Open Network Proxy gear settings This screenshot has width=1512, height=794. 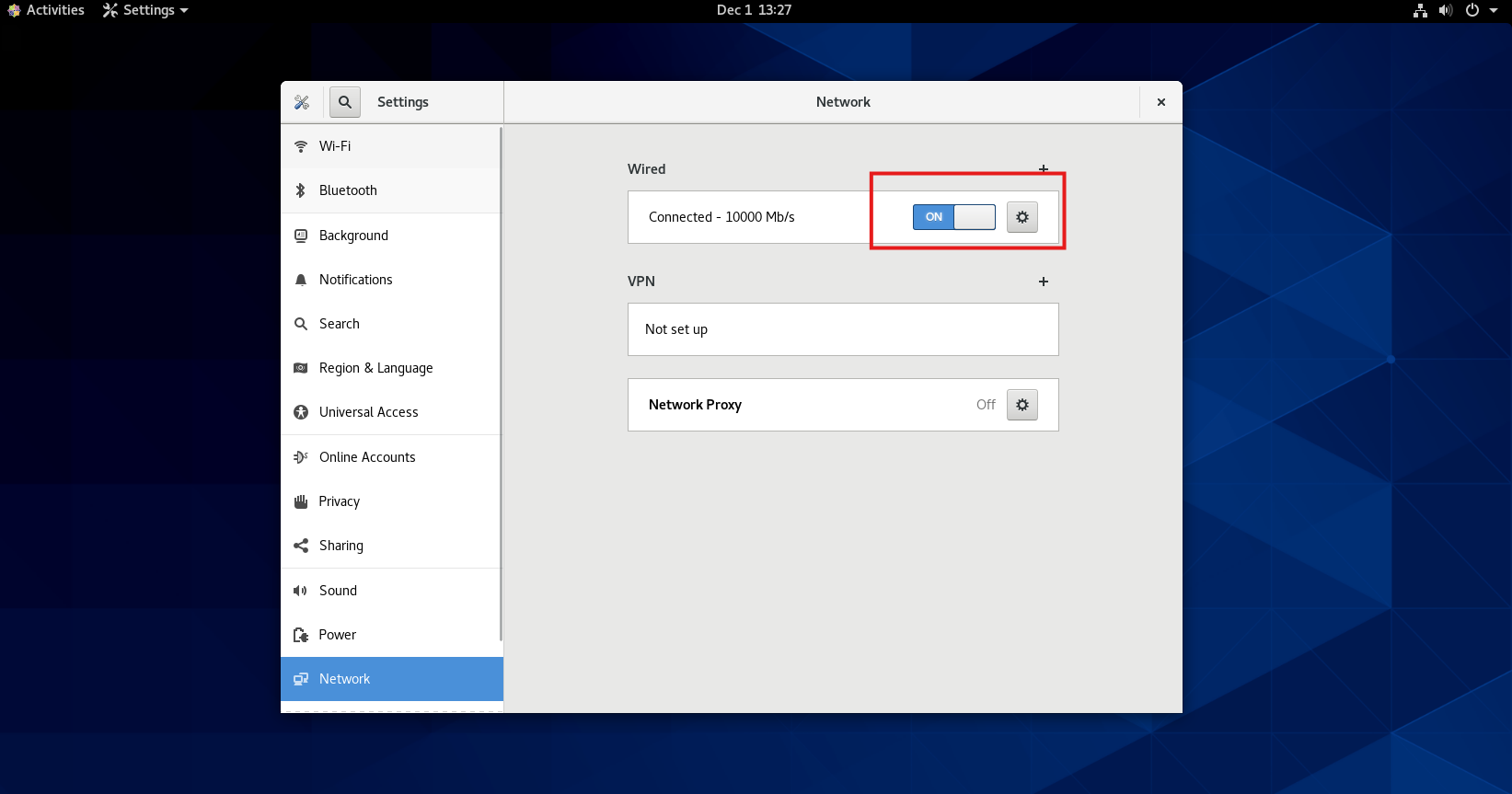click(1021, 405)
